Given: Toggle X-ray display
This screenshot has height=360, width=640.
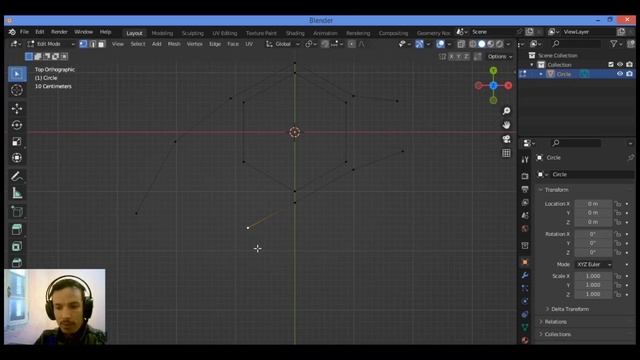Looking at the screenshot, I should click(x=461, y=44).
